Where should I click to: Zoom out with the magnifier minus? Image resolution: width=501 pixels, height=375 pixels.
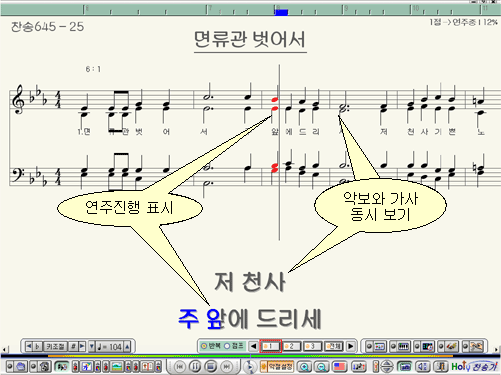pyautogui.click(x=322, y=367)
